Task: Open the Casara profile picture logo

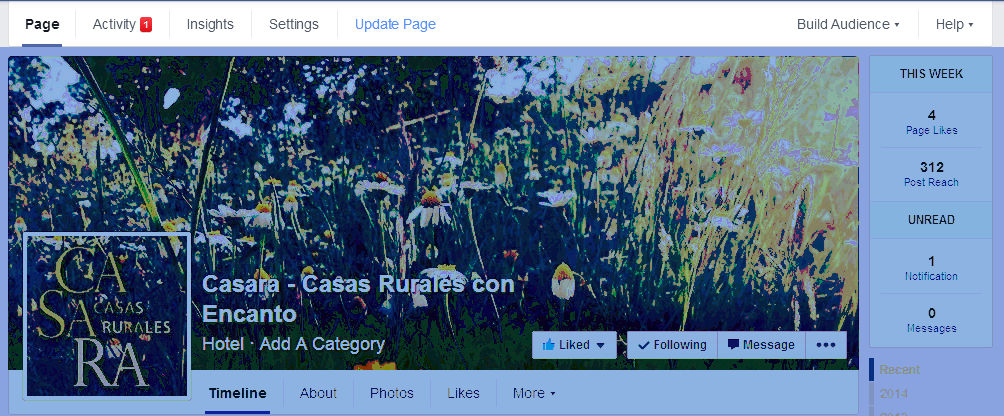Action: (x=107, y=316)
